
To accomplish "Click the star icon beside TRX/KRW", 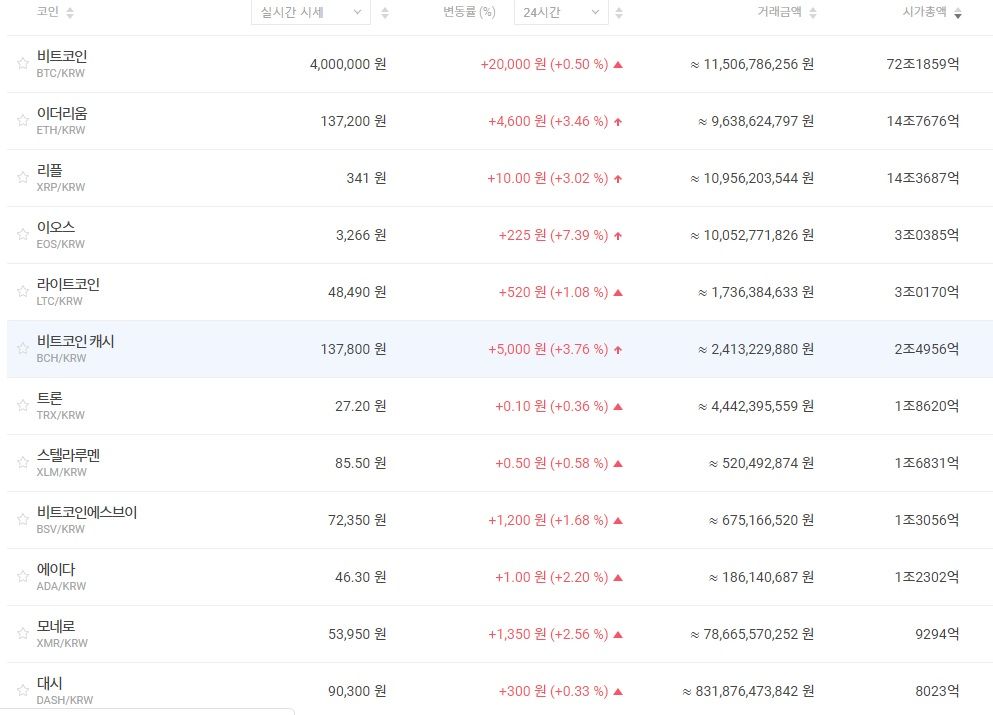I will coord(22,406).
